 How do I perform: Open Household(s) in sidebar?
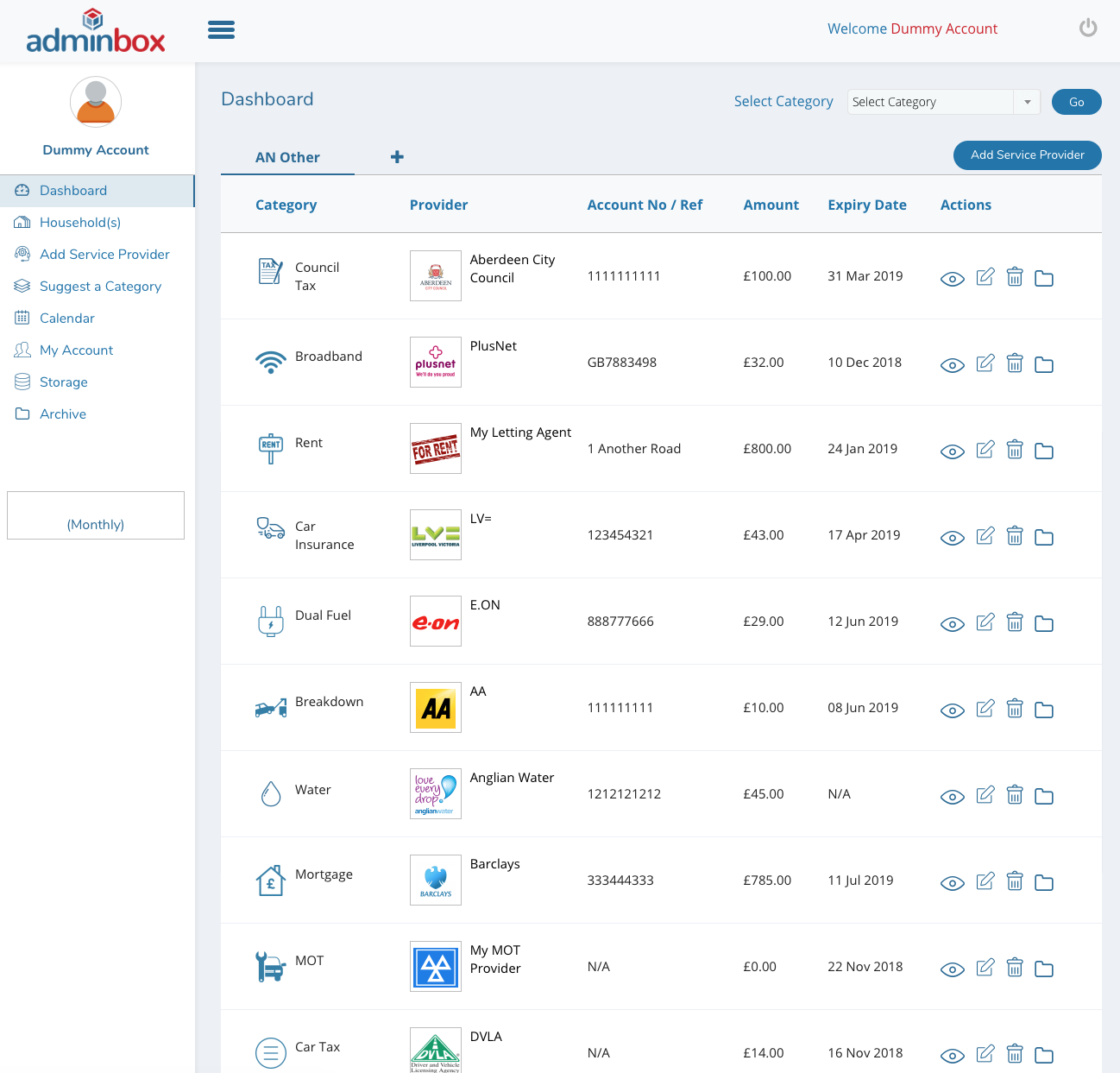click(97, 223)
